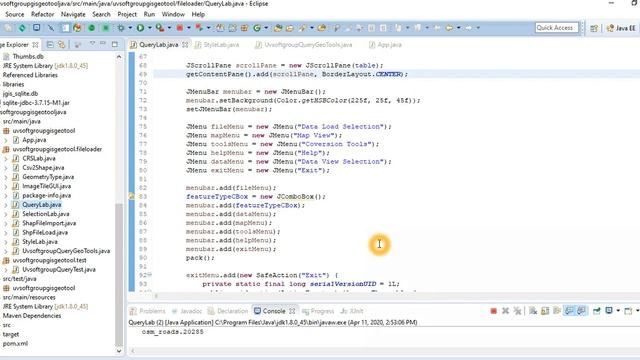Click in the Quick Access field
The width and height of the screenshot is (640, 360).
tap(556, 27)
